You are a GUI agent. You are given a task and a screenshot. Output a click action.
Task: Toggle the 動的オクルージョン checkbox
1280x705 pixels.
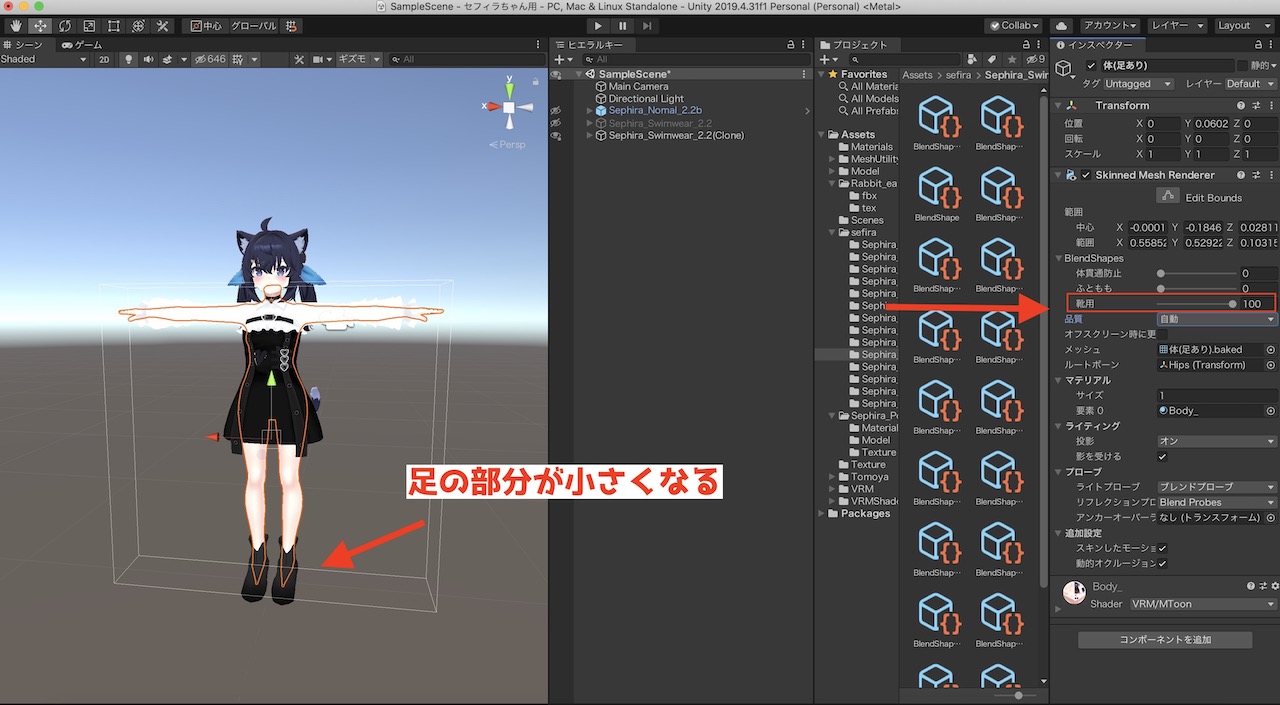pos(1162,562)
